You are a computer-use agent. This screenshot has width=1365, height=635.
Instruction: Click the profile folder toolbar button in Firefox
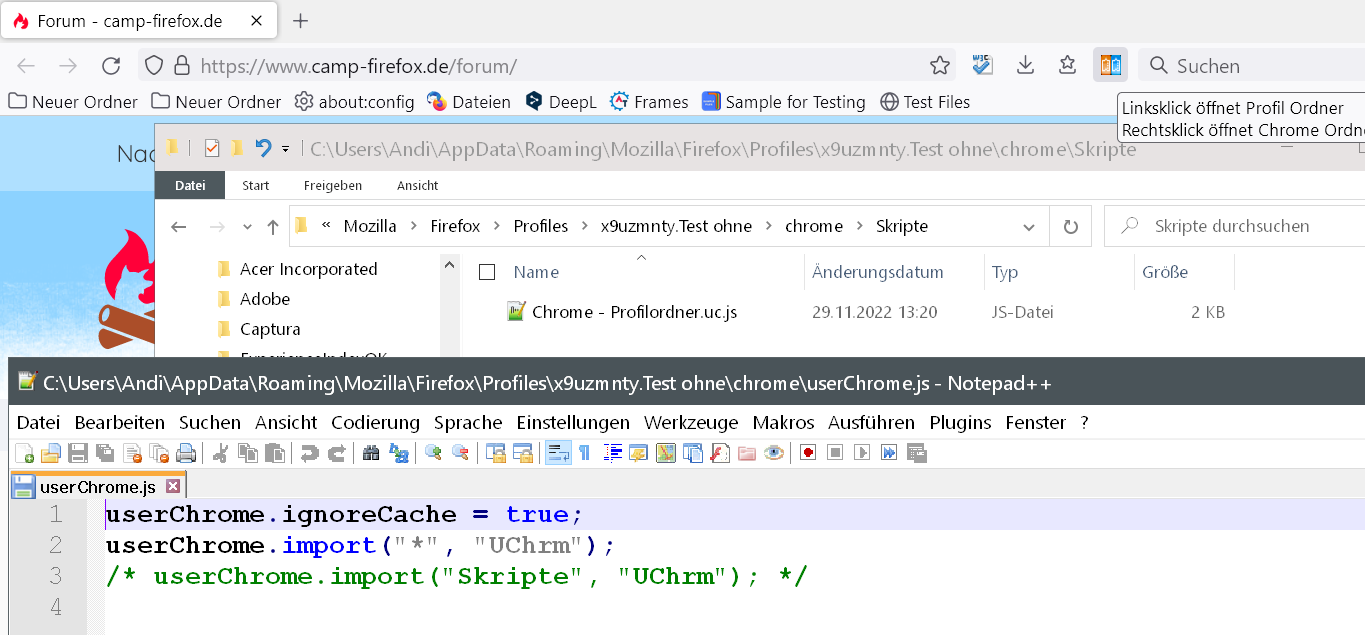click(1110, 65)
